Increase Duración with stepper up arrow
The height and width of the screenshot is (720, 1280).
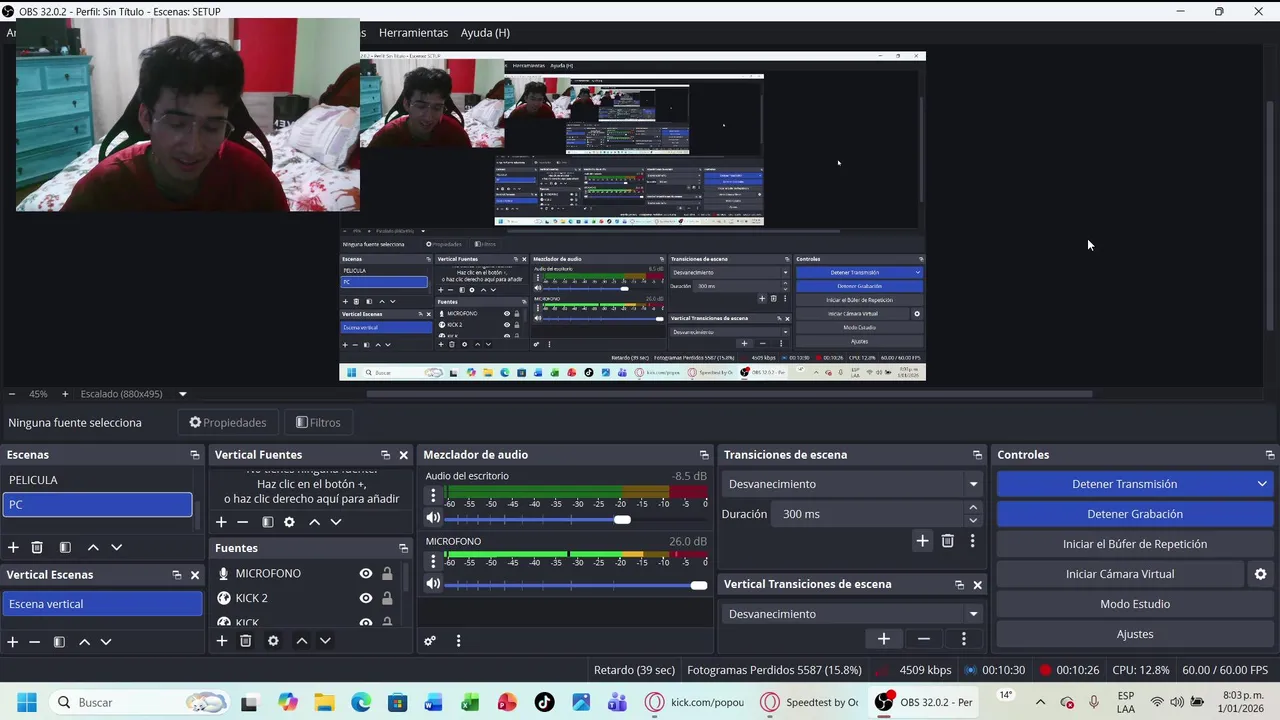coord(973,508)
